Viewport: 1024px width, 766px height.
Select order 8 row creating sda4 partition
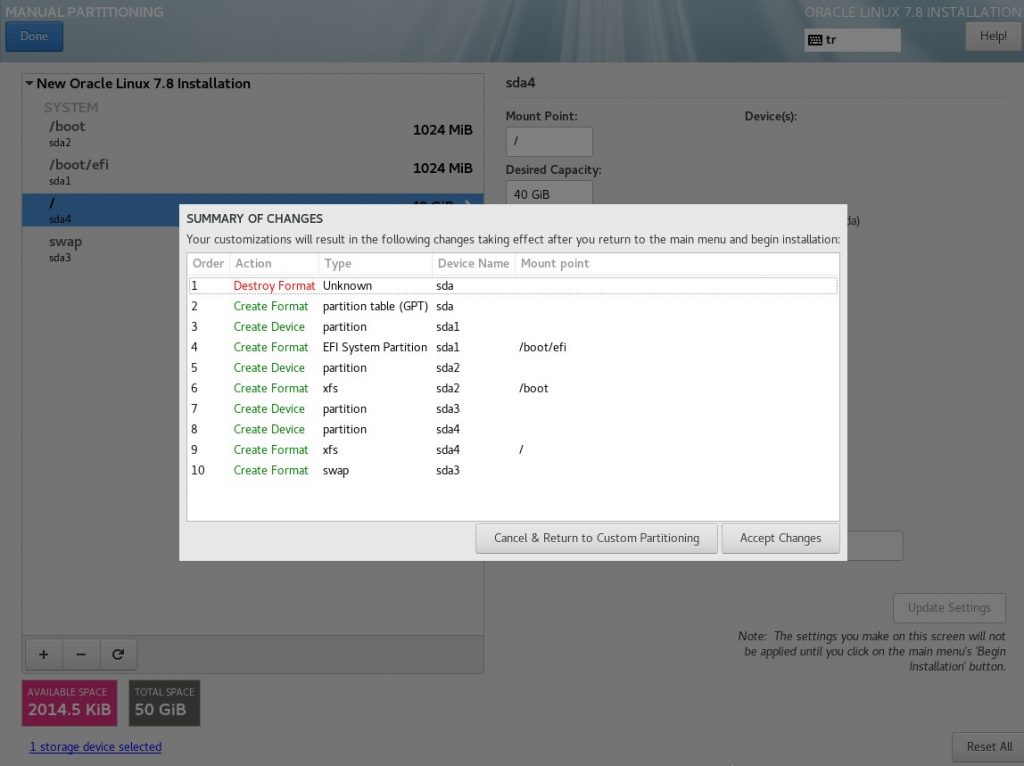click(513, 429)
